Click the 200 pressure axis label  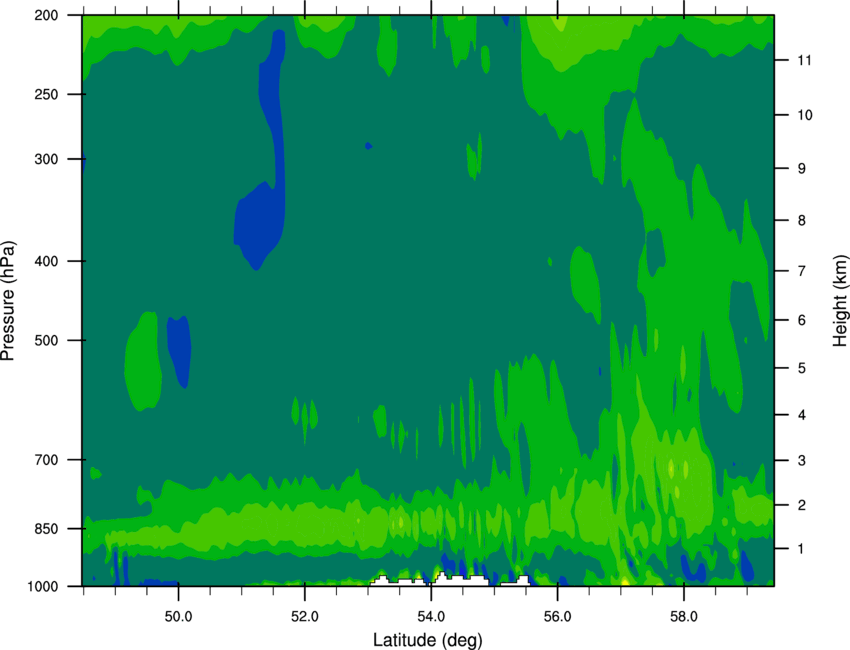click(46, 15)
